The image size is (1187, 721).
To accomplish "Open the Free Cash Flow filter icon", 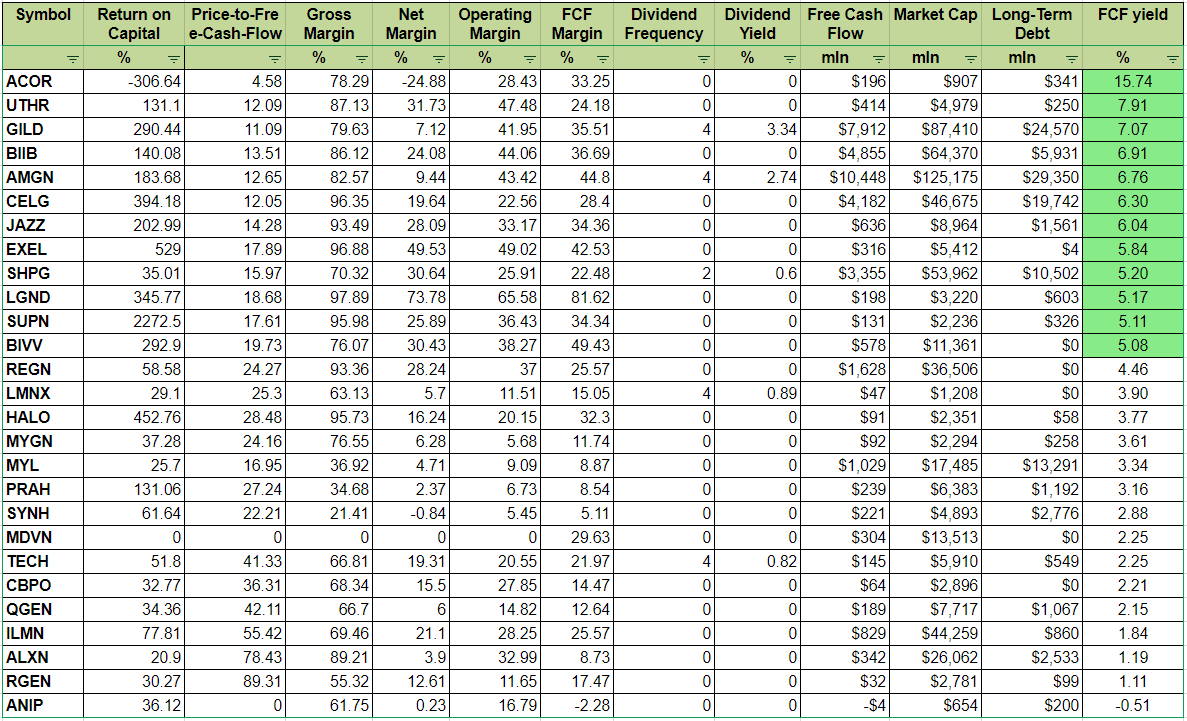I will 878,58.
